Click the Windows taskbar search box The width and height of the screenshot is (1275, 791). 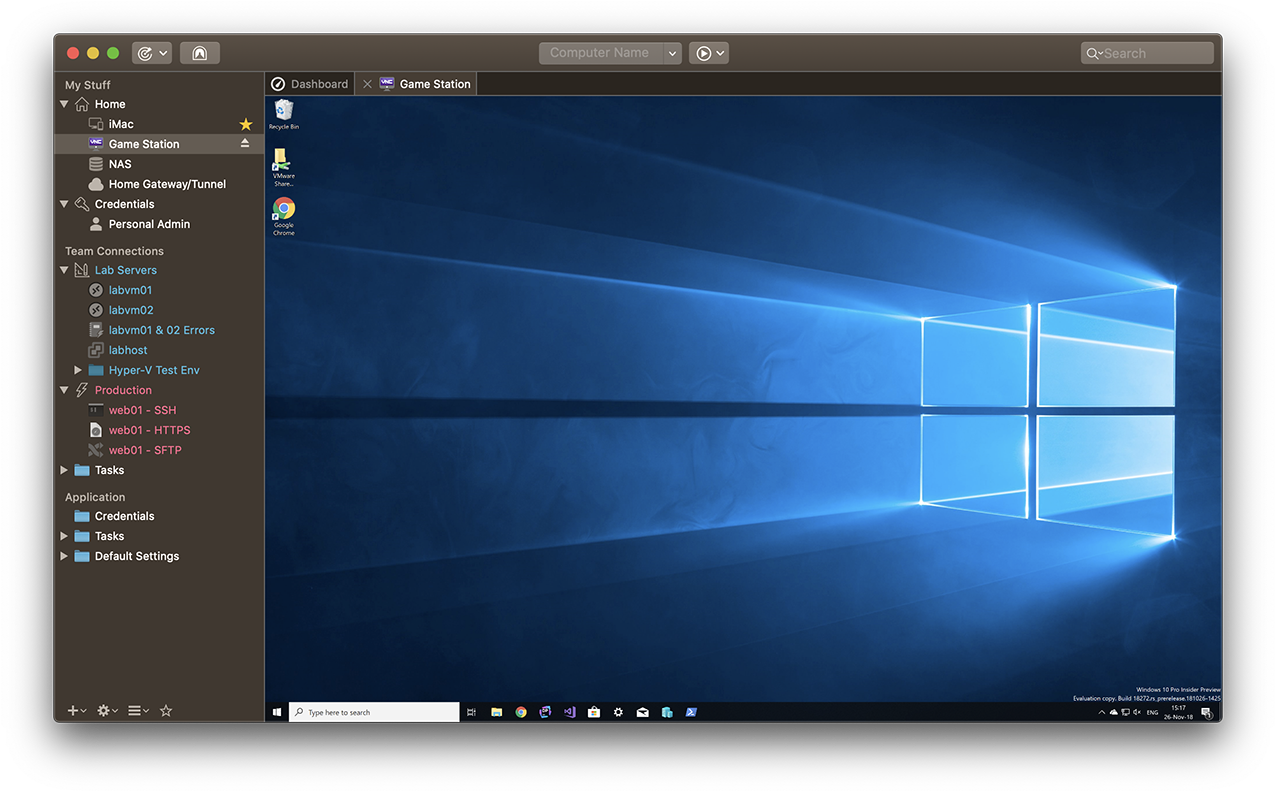tap(375, 712)
